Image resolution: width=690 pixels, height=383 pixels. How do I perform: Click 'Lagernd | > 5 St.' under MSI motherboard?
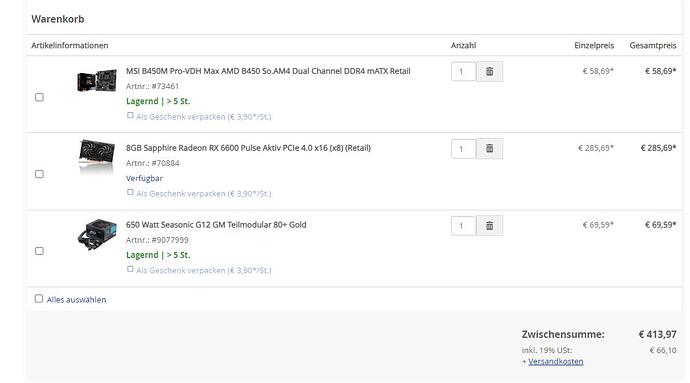pos(158,101)
